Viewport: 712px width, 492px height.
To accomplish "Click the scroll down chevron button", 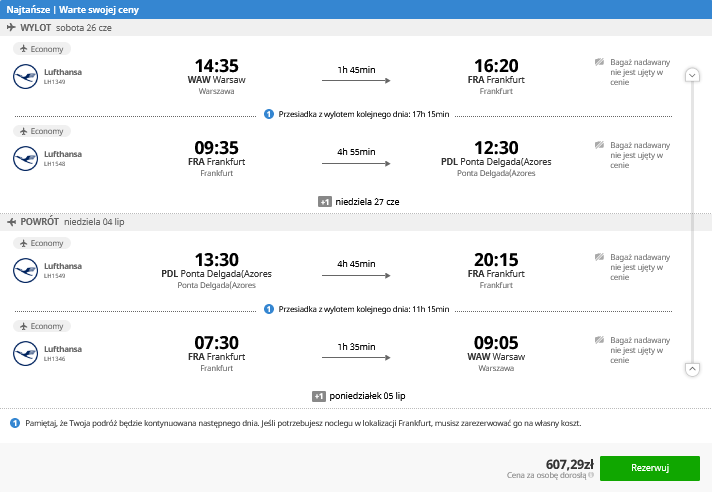I will click(692, 75).
